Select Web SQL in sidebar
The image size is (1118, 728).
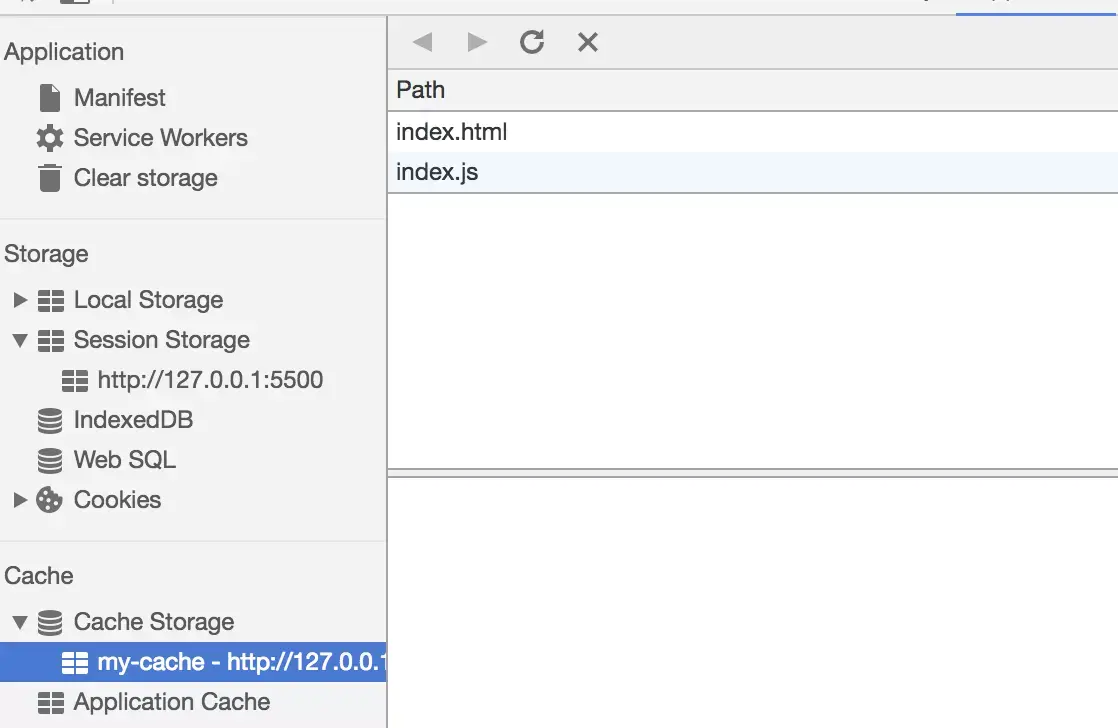click(x=125, y=460)
